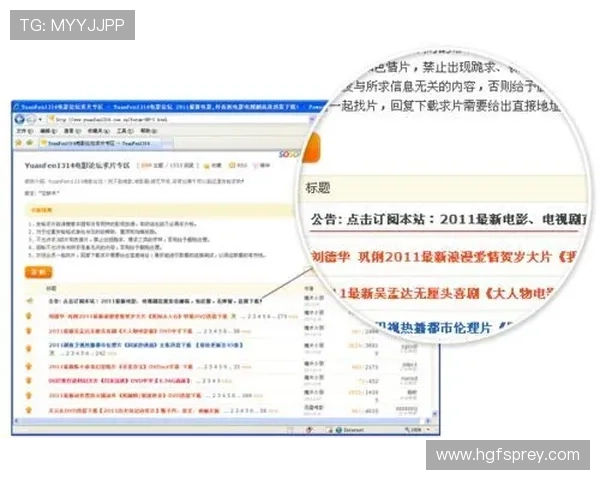Click the horizontal scrollbar left arrow
Viewport: 600px width, 480px height.
point(16,421)
